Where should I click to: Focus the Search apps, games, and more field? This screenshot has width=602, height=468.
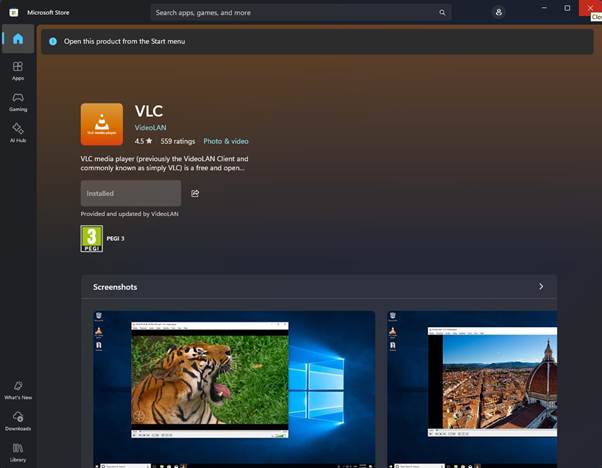(301, 12)
